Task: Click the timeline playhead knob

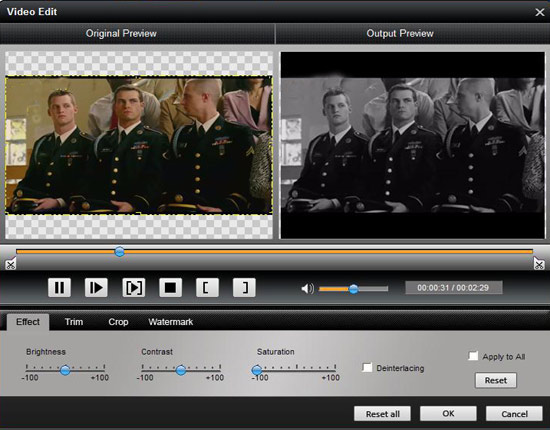Action: click(120, 251)
